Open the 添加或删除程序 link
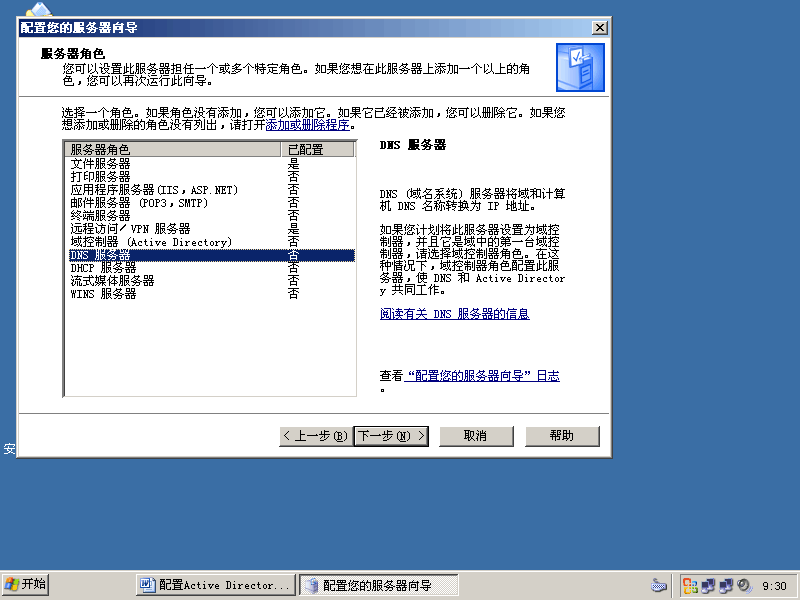 (308, 124)
